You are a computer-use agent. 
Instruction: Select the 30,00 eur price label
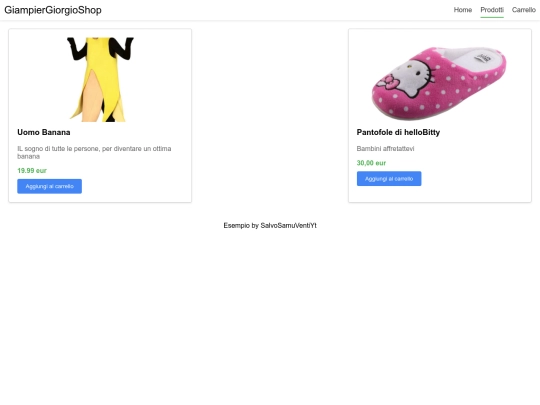coord(371,163)
